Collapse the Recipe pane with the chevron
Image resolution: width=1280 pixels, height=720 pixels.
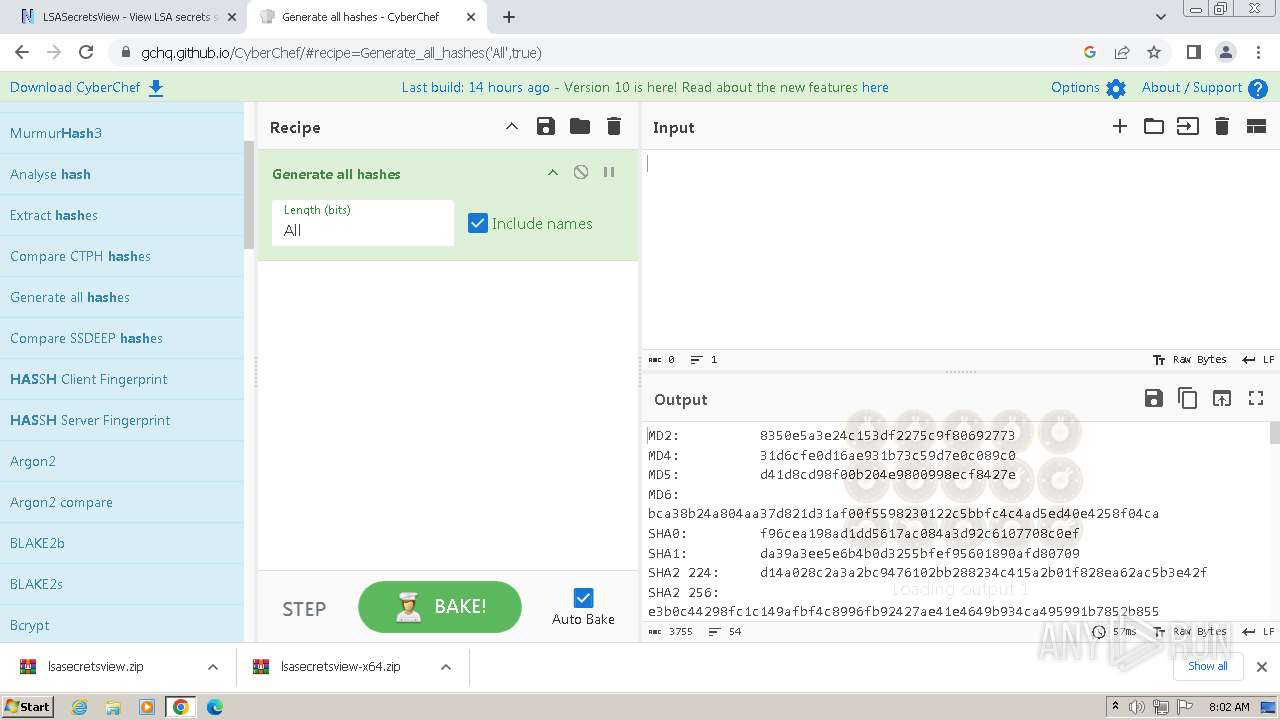pyautogui.click(x=512, y=126)
